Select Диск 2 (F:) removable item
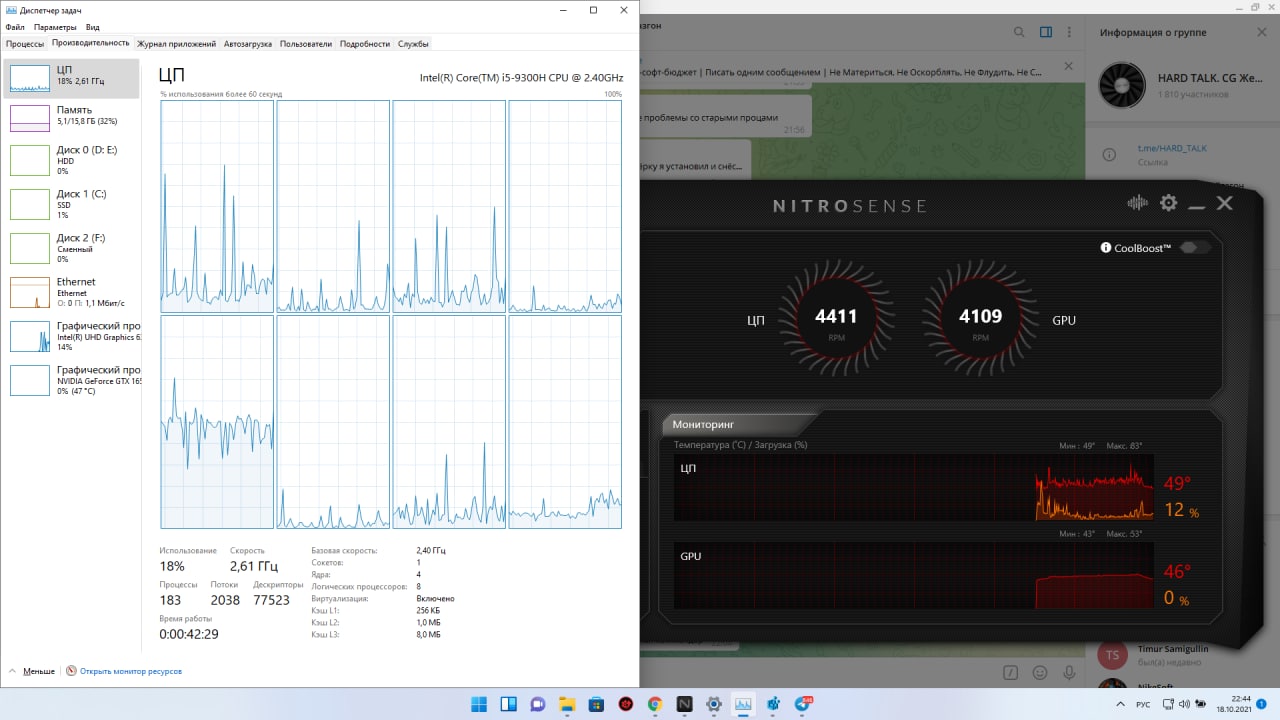This screenshot has width=1280, height=720. [72, 248]
